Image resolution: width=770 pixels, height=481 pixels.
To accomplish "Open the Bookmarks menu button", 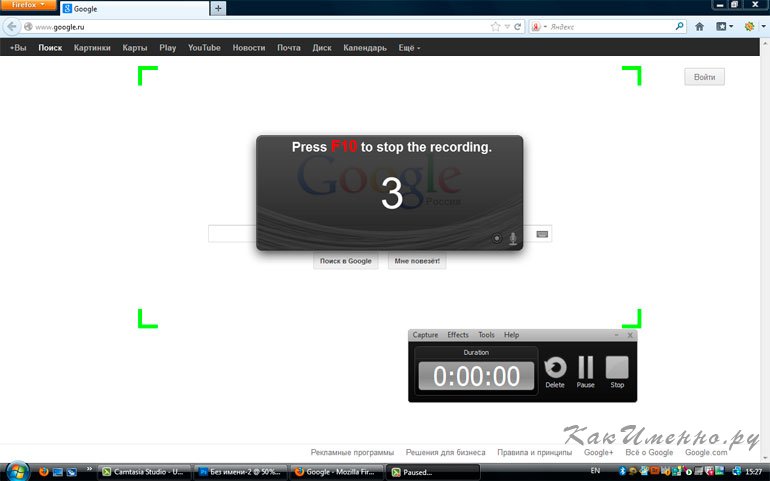I will click(724, 27).
